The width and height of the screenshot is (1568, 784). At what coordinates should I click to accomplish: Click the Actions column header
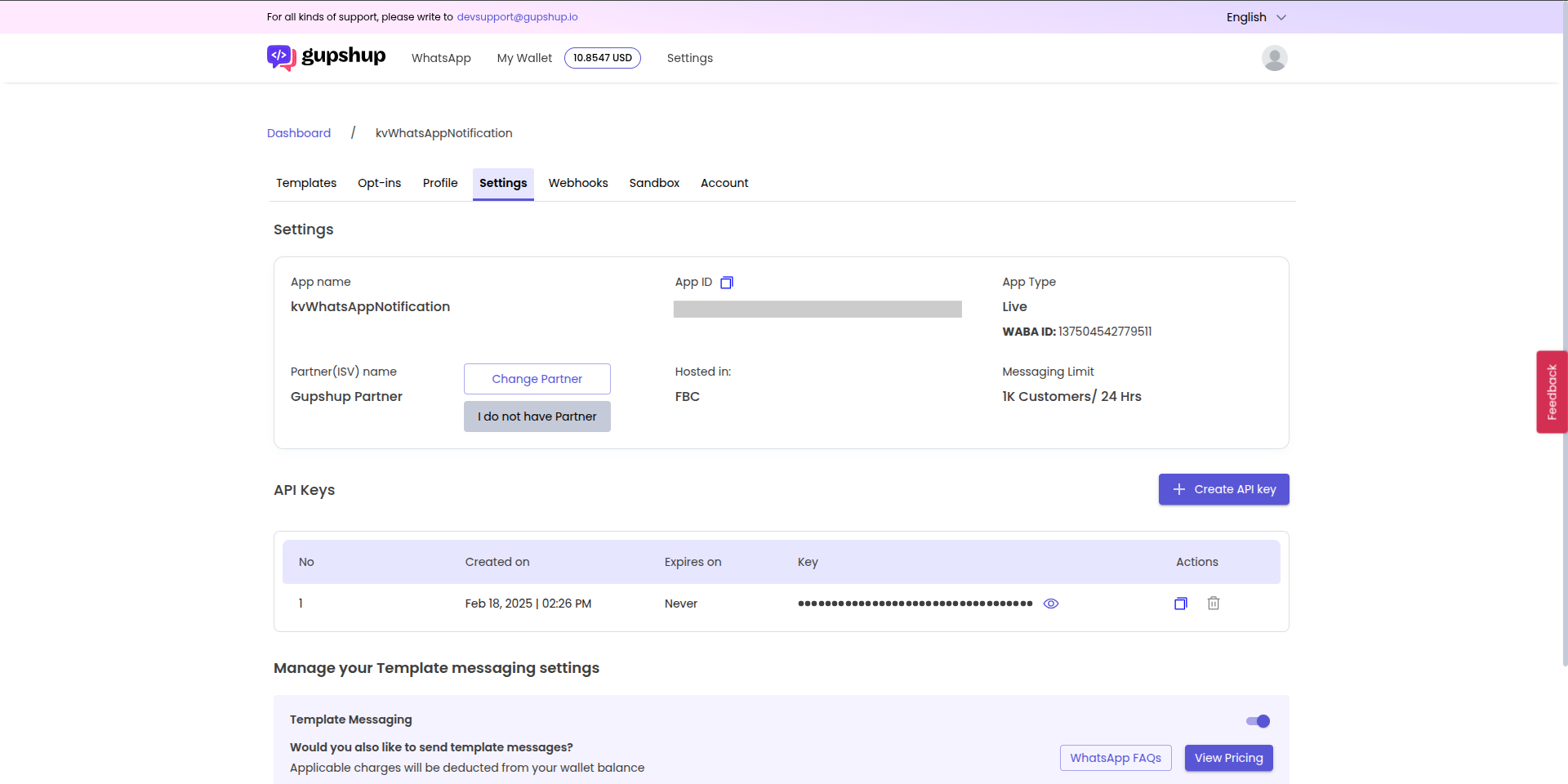tap(1197, 562)
